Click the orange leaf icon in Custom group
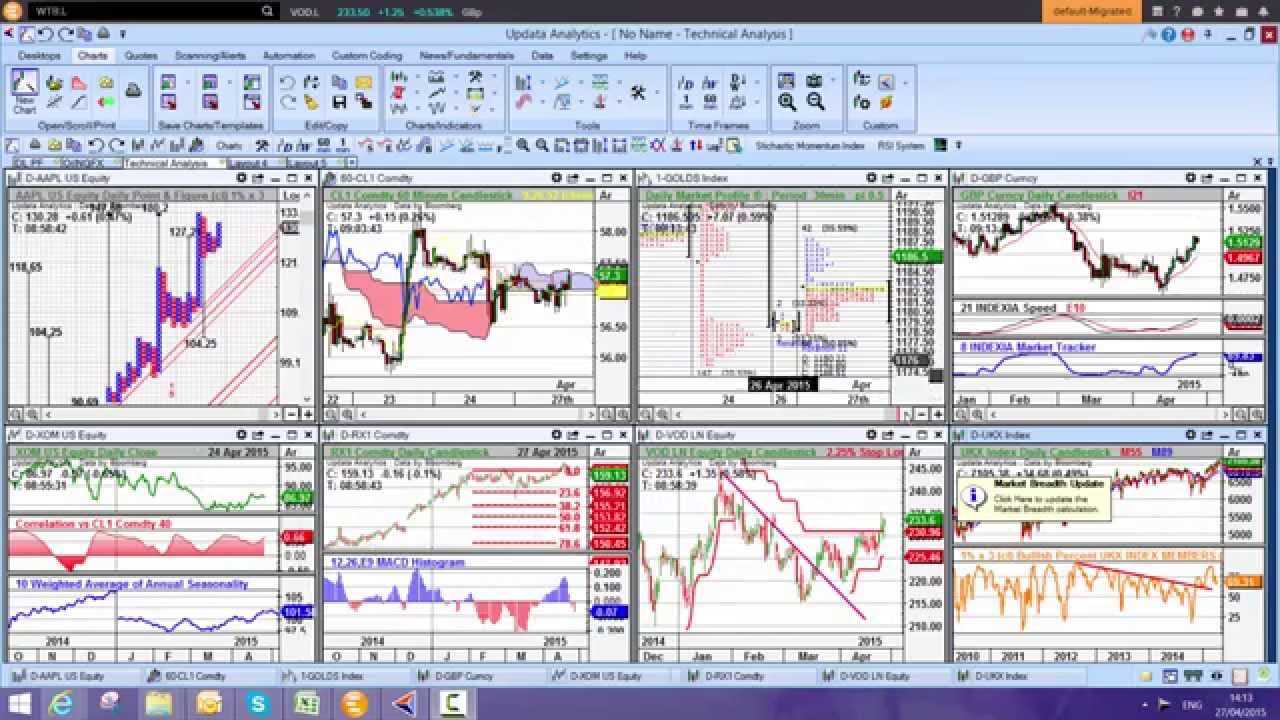 885,102
